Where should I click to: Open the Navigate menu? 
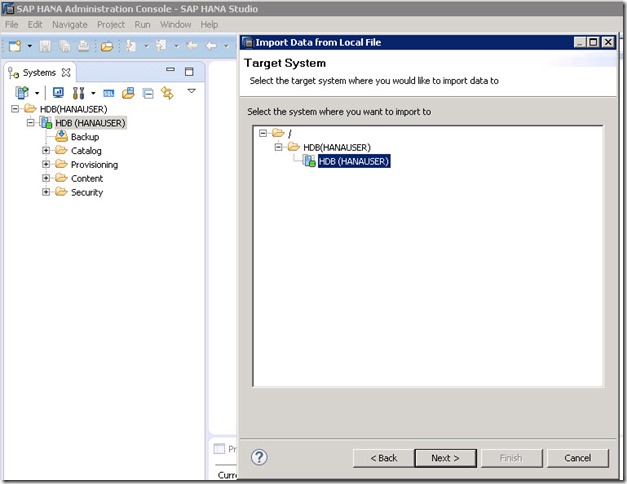pyautogui.click(x=70, y=25)
